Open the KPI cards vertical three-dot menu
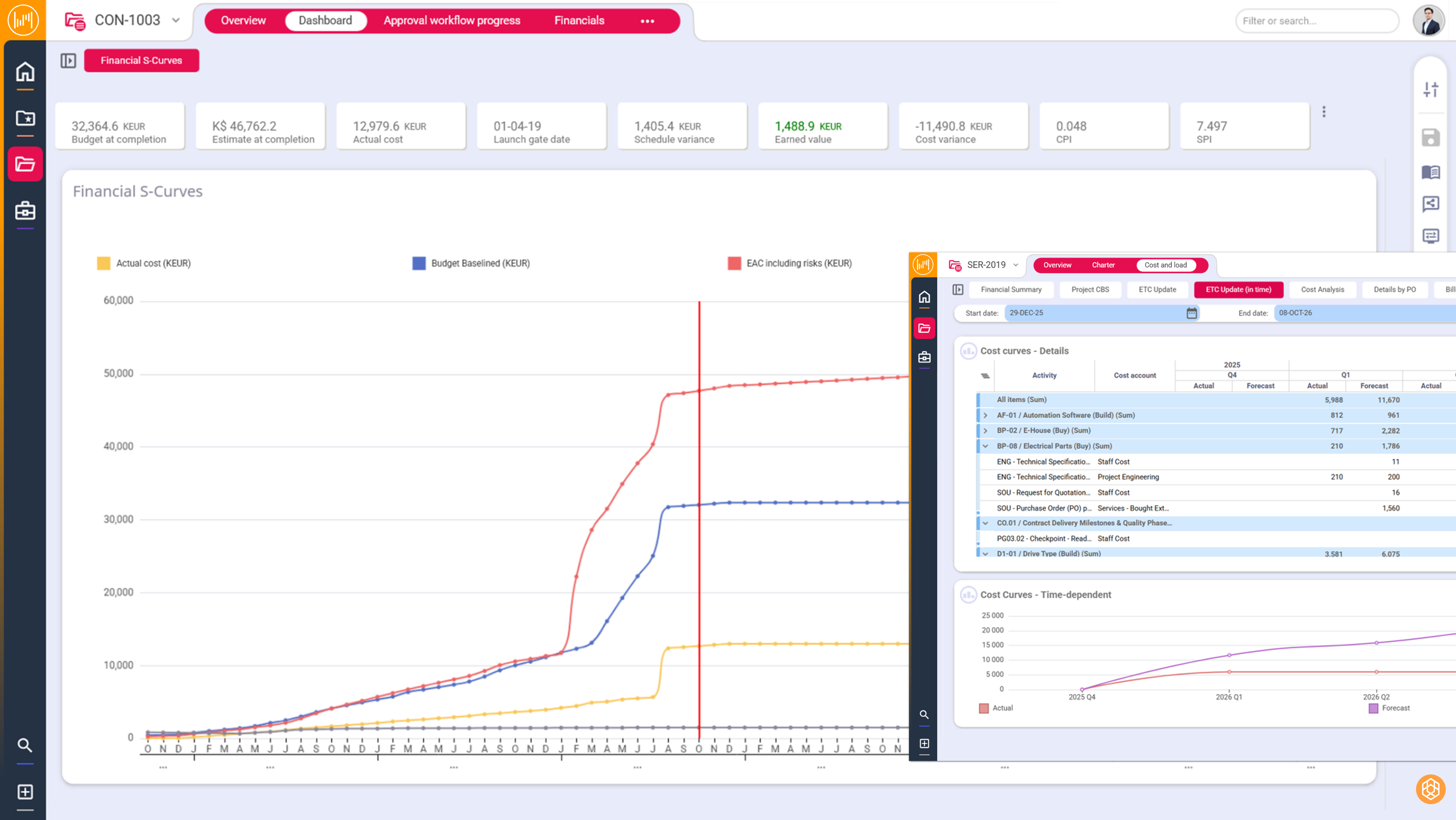Image resolution: width=1456 pixels, height=820 pixels. (x=1324, y=112)
